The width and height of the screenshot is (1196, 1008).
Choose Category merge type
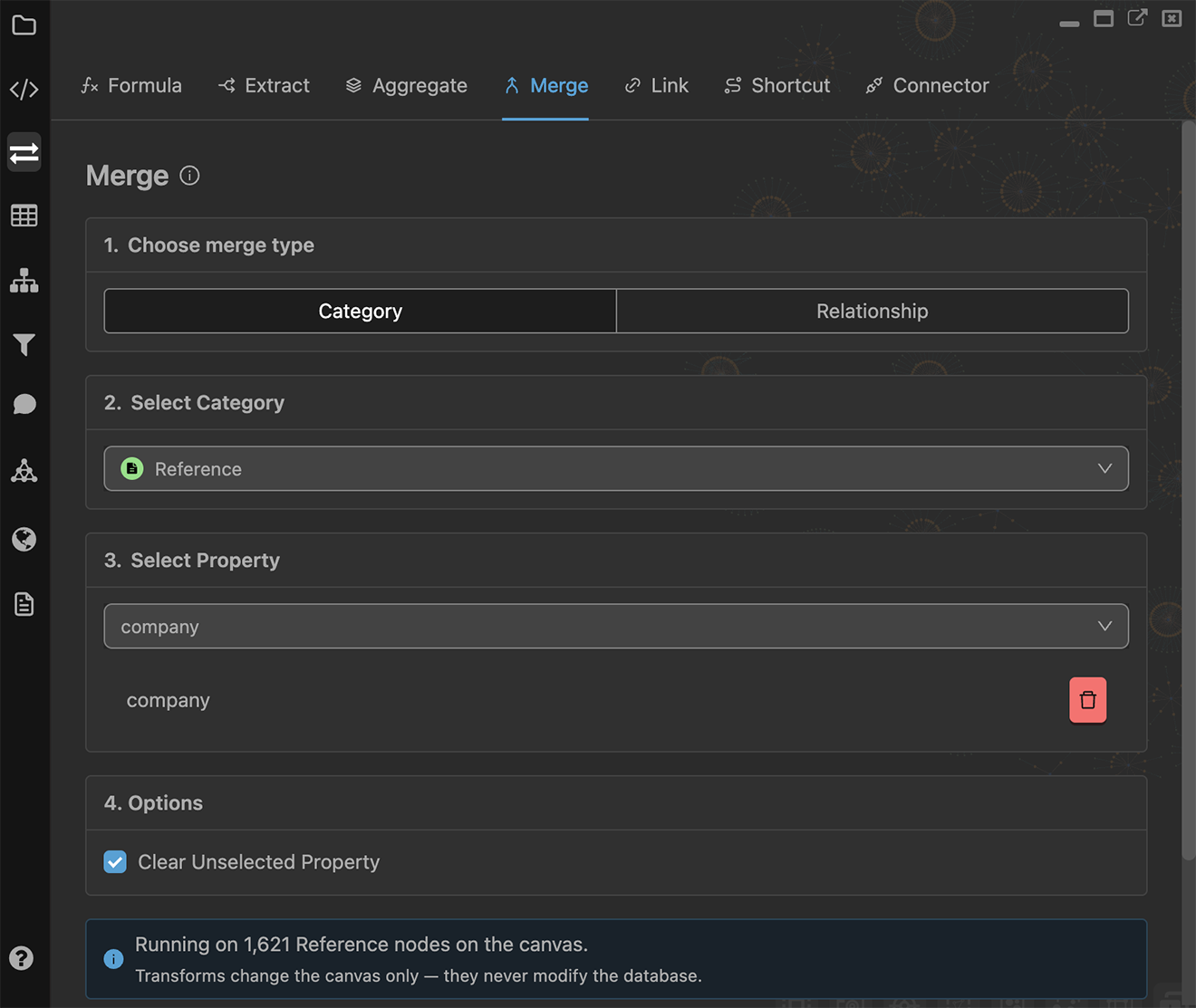361,311
